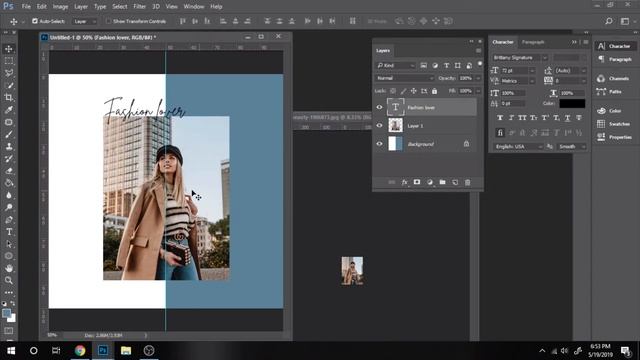
Task: Toggle lock position on layer
Action: tap(413, 91)
